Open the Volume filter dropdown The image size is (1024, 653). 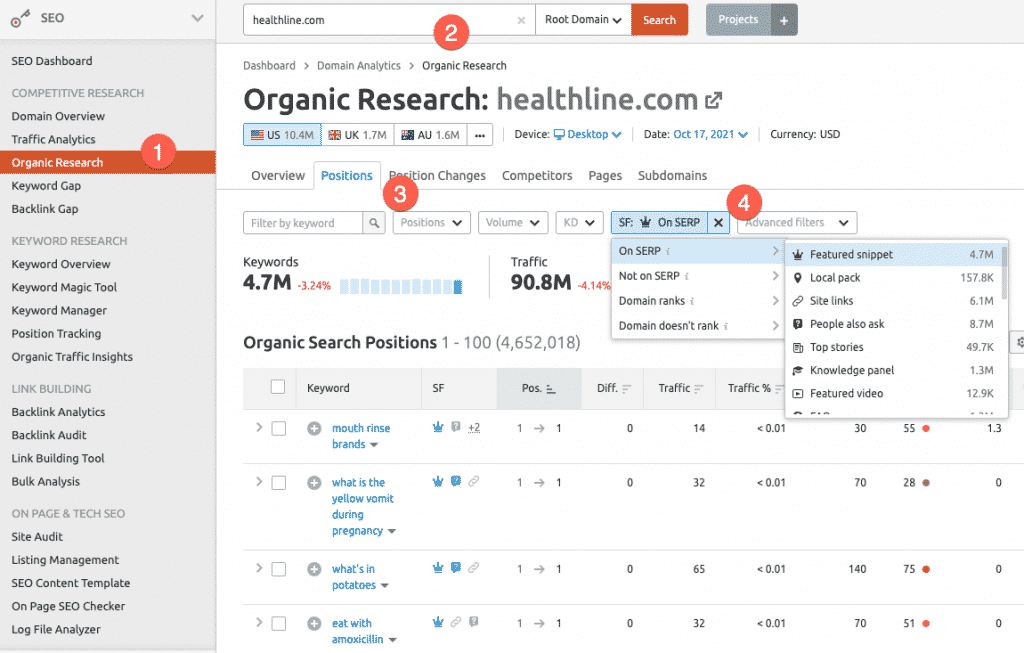pyautogui.click(x=513, y=222)
